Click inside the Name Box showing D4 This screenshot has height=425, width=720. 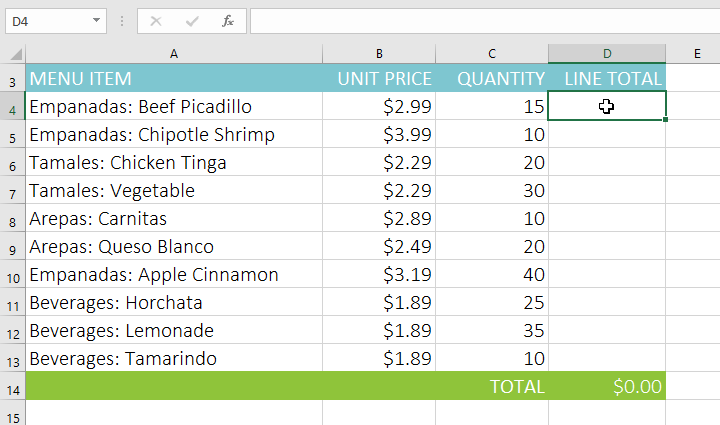45,20
